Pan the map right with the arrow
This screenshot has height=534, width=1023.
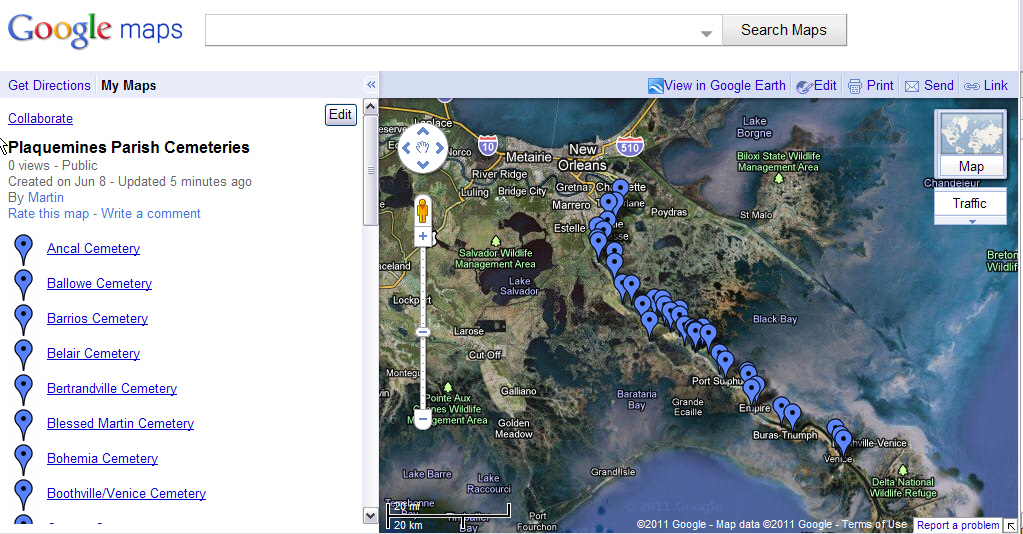tap(440, 148)
